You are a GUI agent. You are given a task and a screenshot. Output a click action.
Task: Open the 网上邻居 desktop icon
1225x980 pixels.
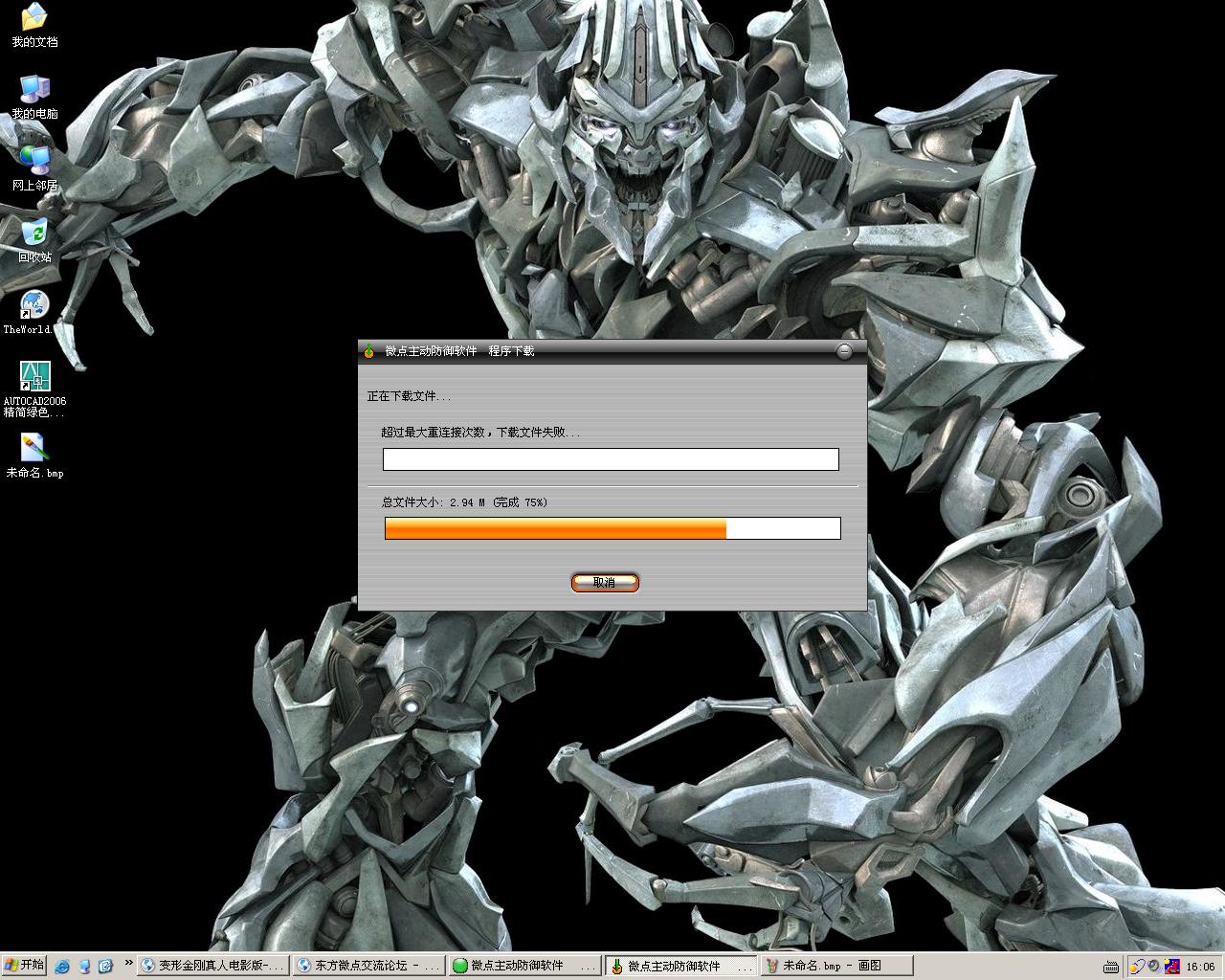coord(34,169)
